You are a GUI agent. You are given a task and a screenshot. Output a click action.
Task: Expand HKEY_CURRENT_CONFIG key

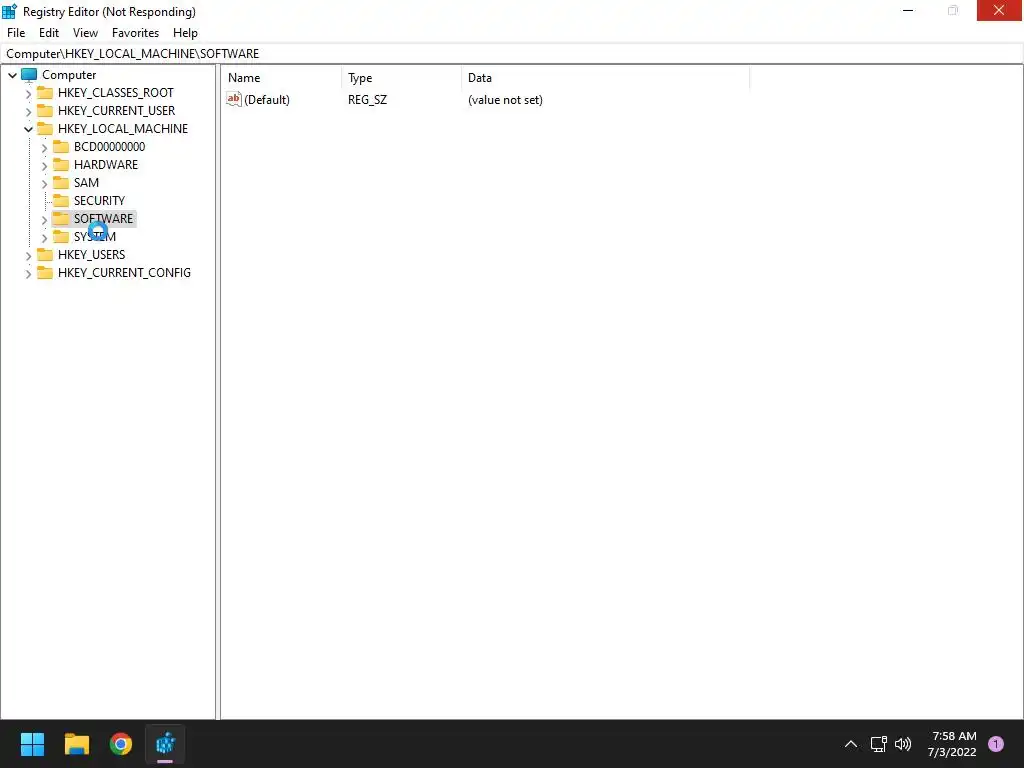click(x=28, y=274)
